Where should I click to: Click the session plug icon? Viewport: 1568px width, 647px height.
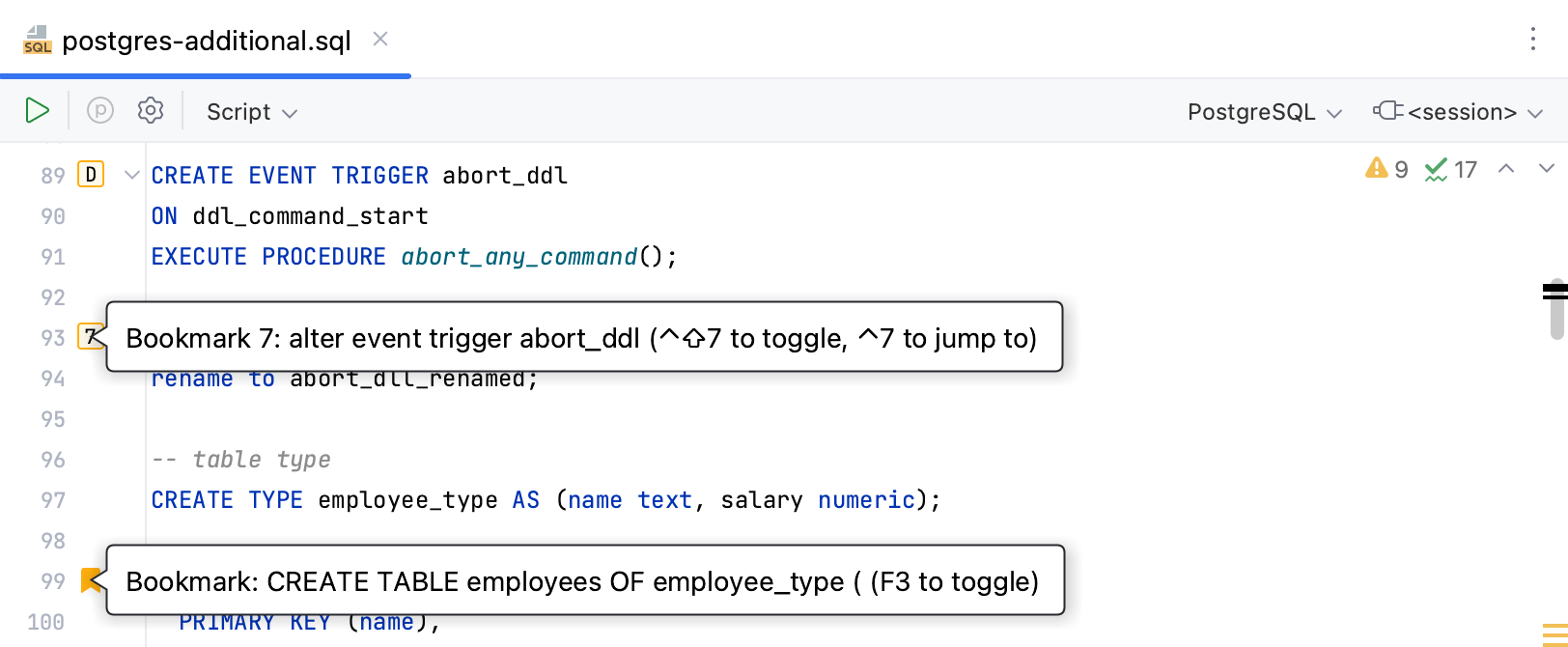(1387, 111)
